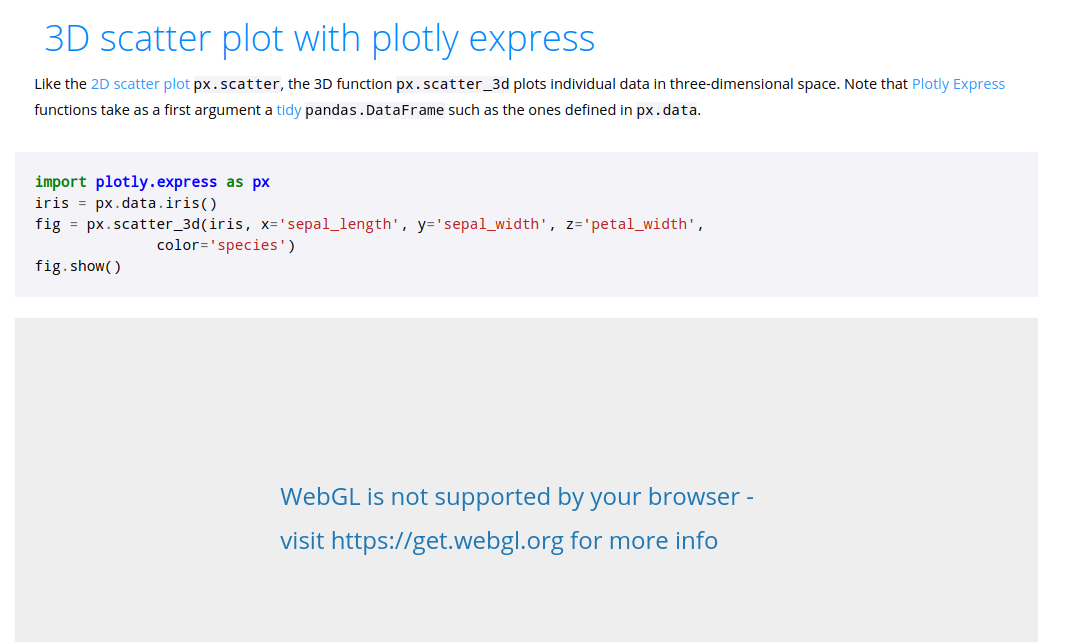Click the https://get.webgl.org URL text
This screenshot has height=642, width=1077.
click(x=447, y=540)
